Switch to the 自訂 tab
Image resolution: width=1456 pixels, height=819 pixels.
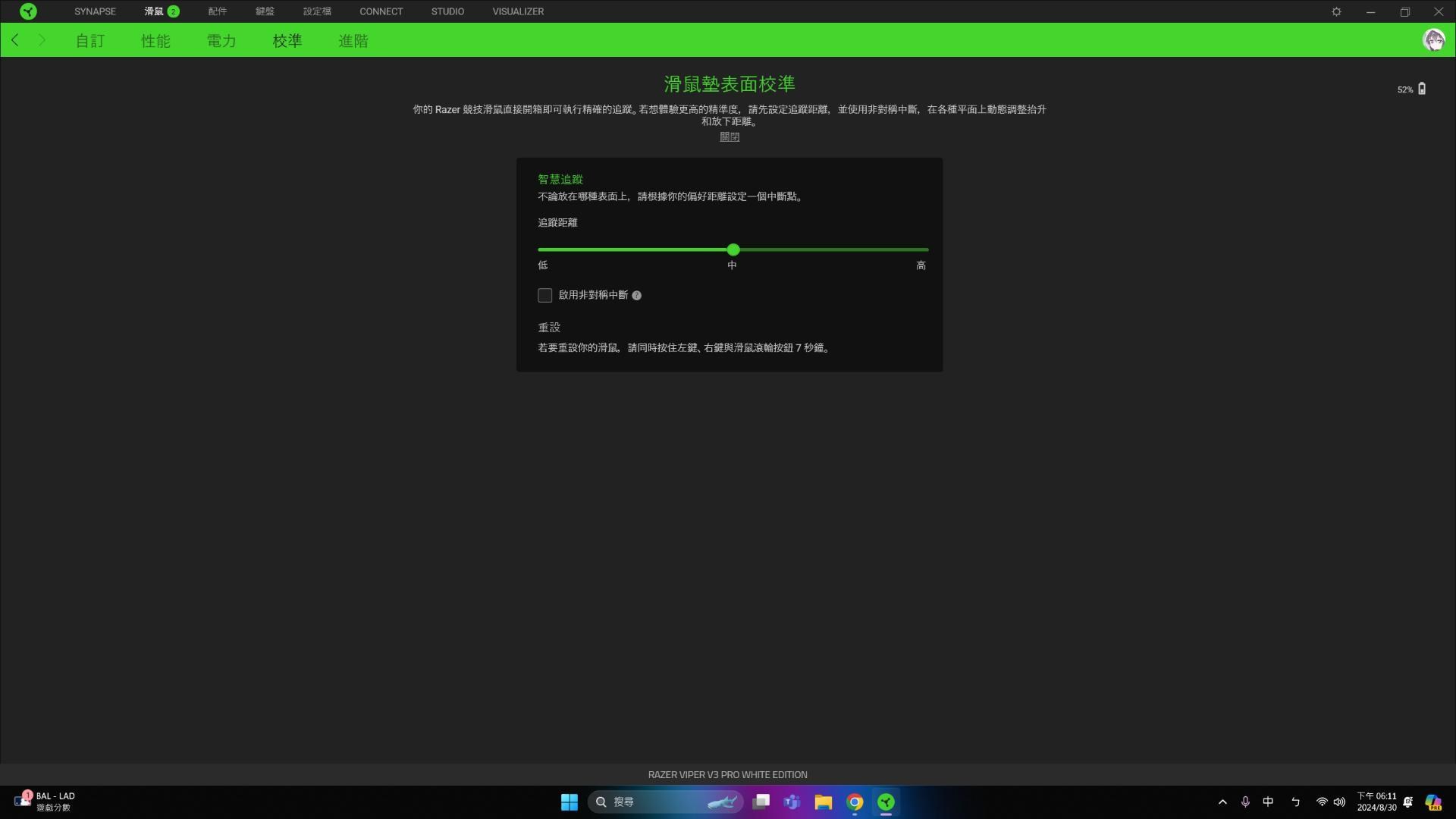pyautogui.click(x=90, y=40)
